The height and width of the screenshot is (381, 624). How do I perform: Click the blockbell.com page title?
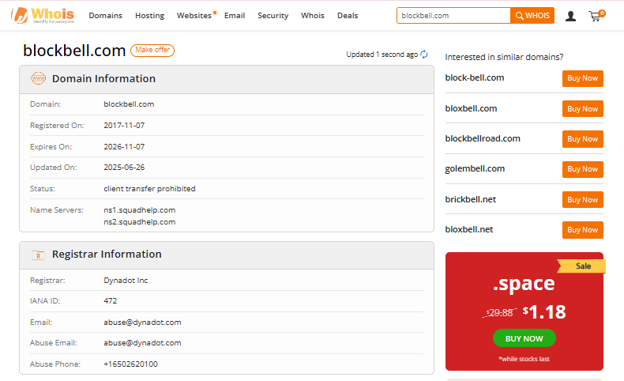pyautogui.click(x=74, y=51)
